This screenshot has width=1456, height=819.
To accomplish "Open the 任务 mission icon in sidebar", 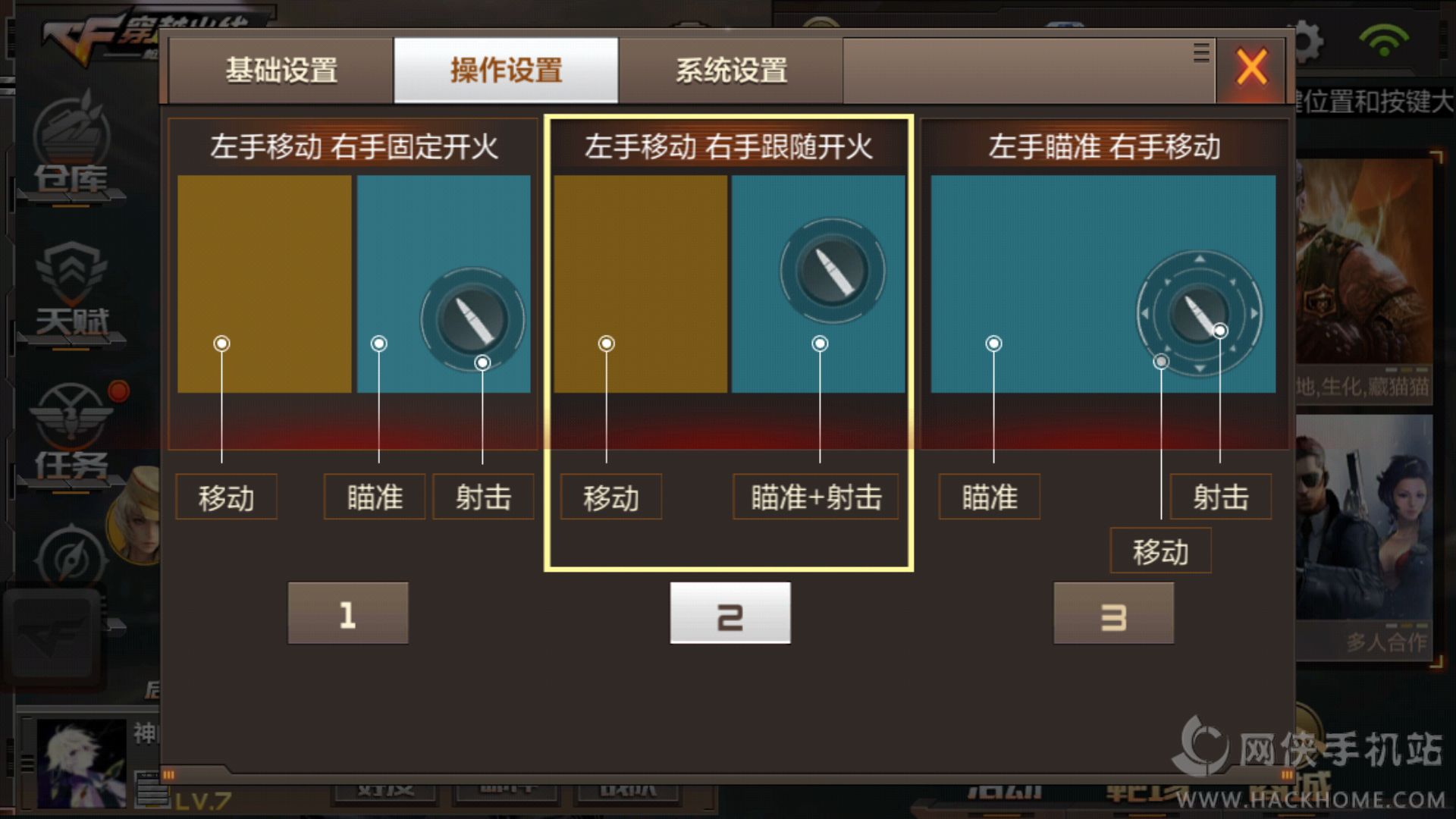I will click(x=71, y=434).
